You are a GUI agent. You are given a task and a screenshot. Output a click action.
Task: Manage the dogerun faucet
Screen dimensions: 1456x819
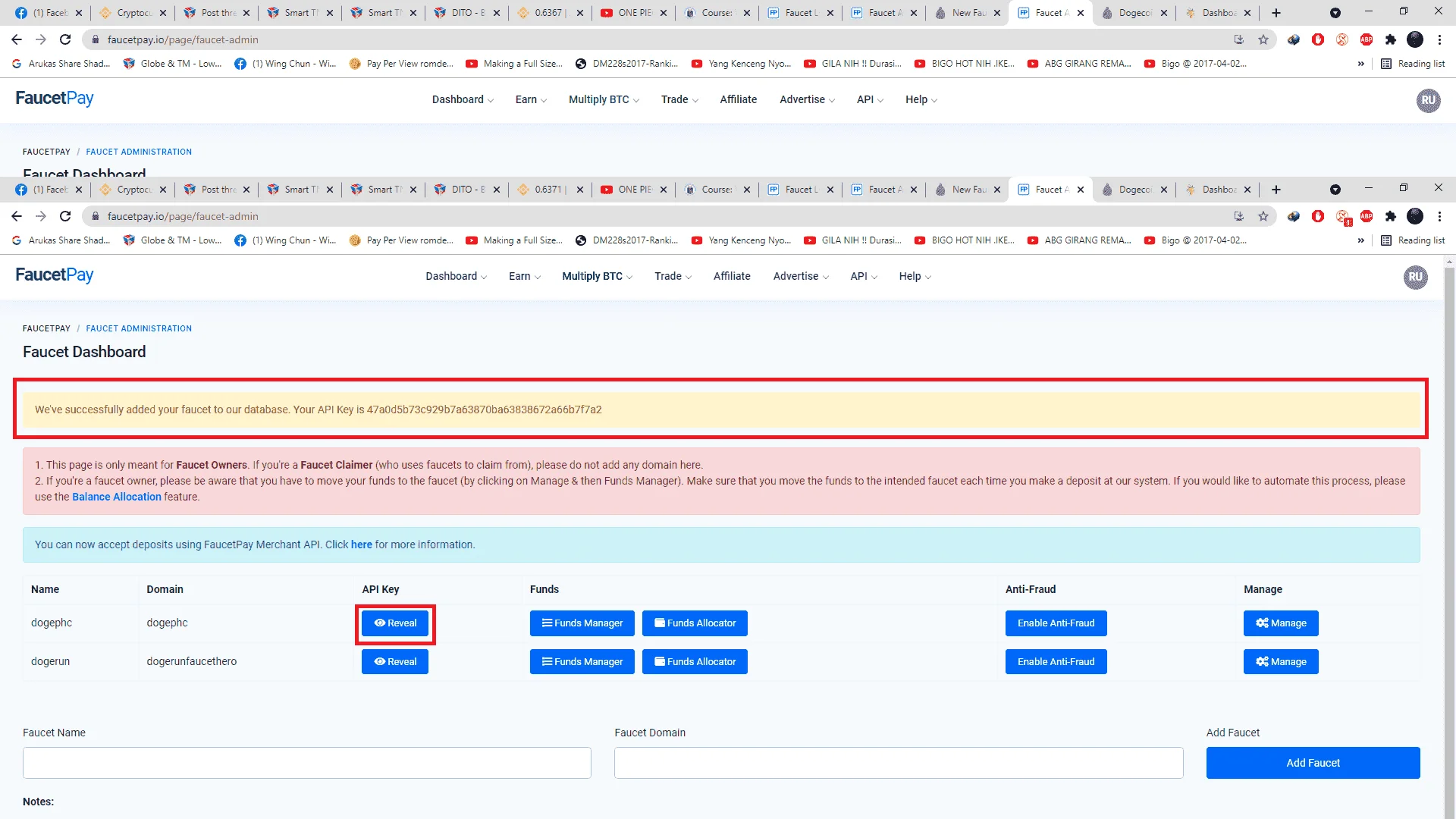pos(1281,662)
